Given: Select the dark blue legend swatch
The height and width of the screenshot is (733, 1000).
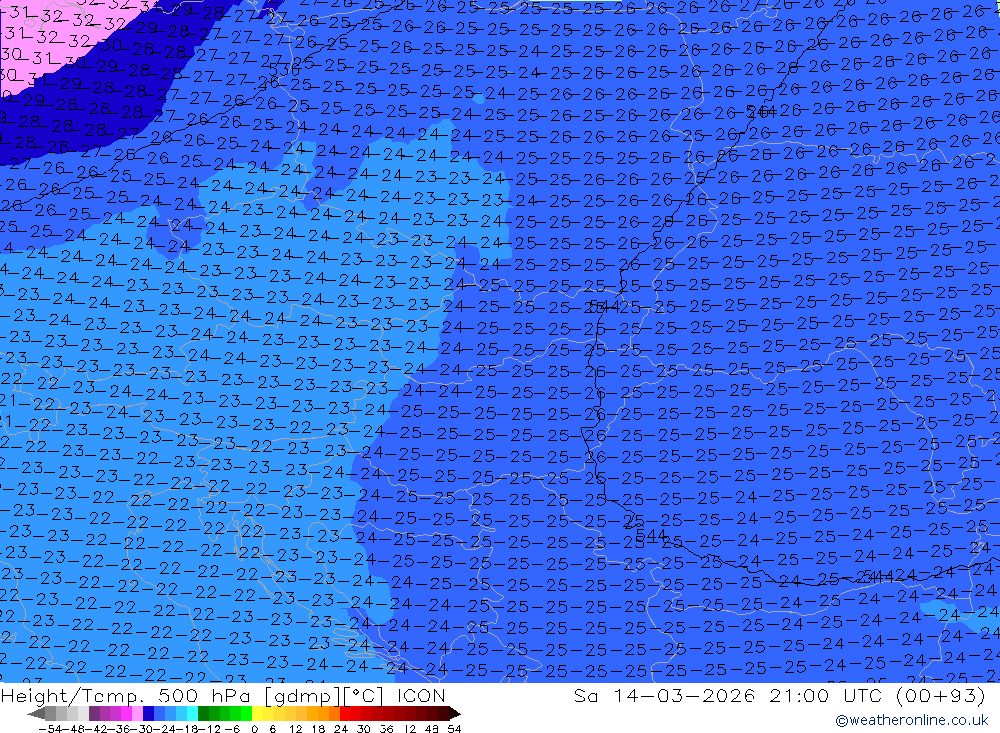Looking at the screenshot, I should click(148, 713).
